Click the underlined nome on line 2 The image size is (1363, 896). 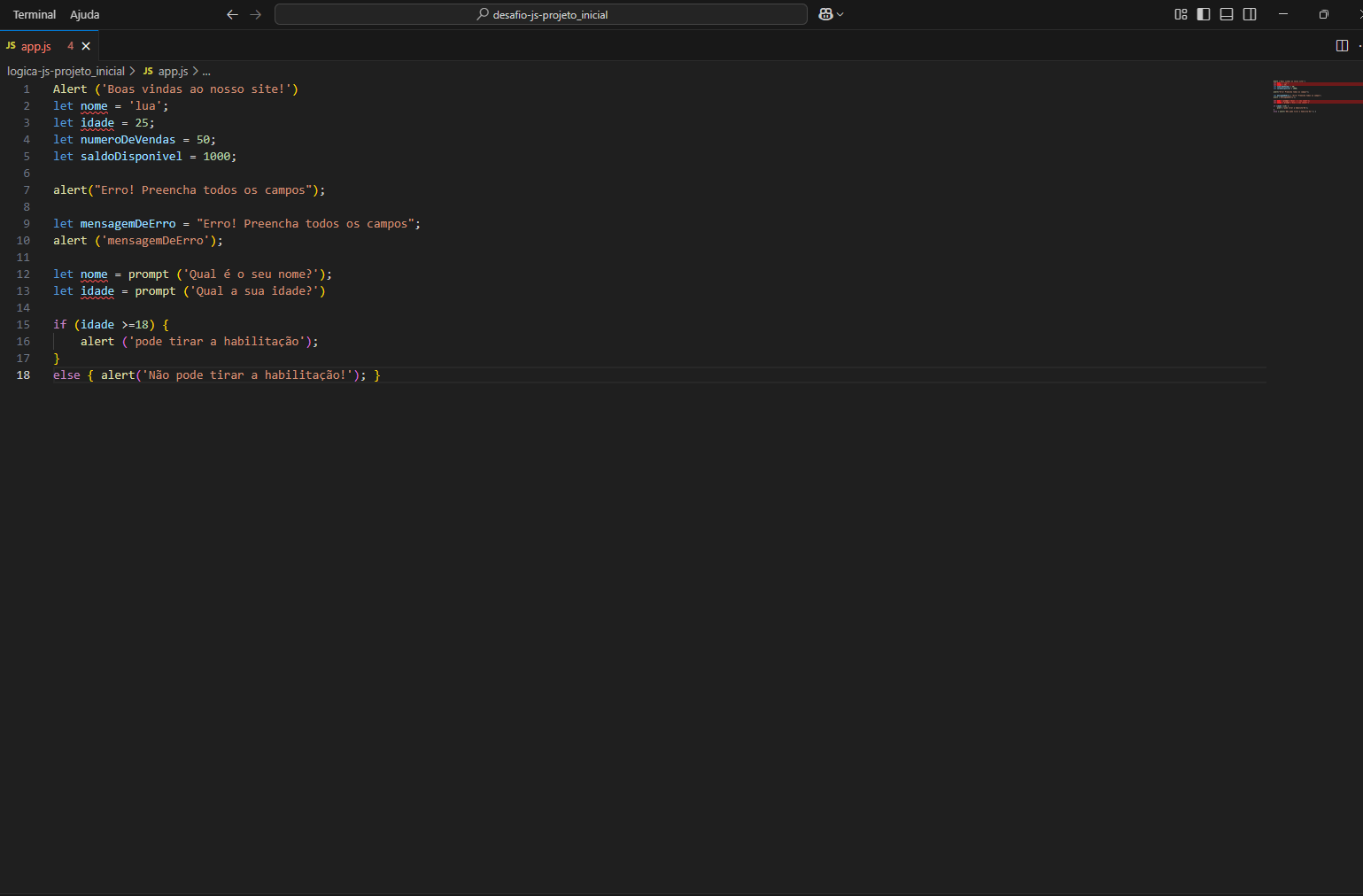point(94,105)
